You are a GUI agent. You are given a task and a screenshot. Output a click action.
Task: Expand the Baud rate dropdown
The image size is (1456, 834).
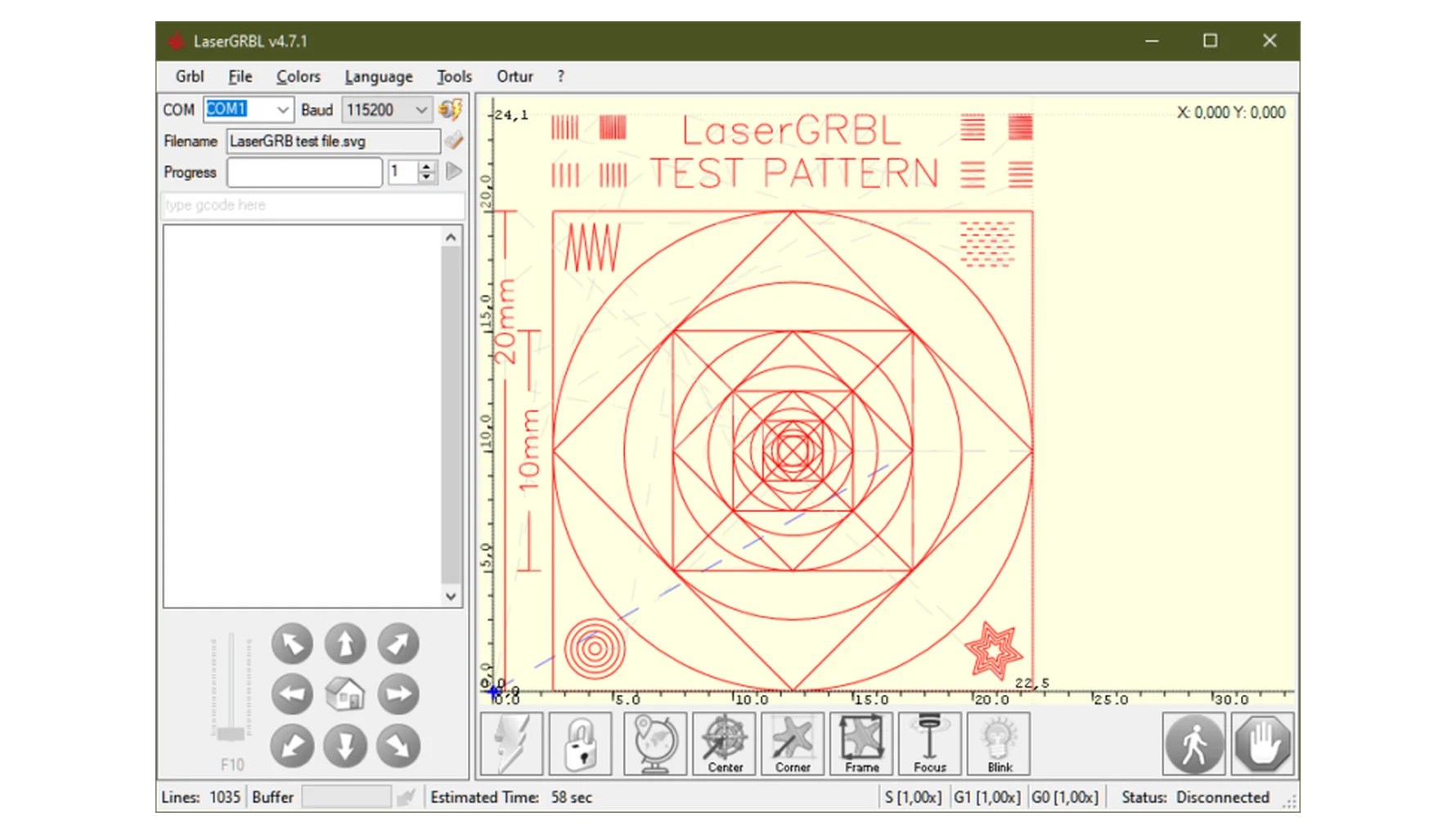420,110
